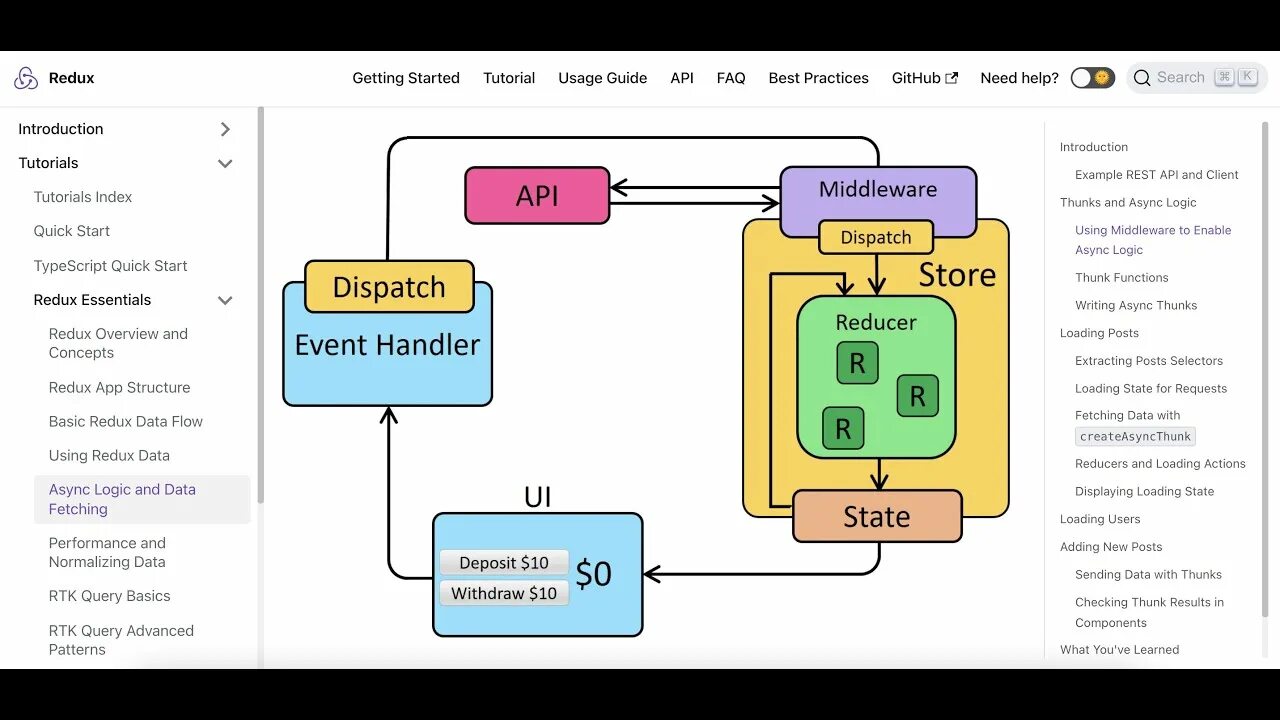The width and height of the screenshot is (1280, 720).
Task: Expand the Introduction sidebar section
Action: 225,129
